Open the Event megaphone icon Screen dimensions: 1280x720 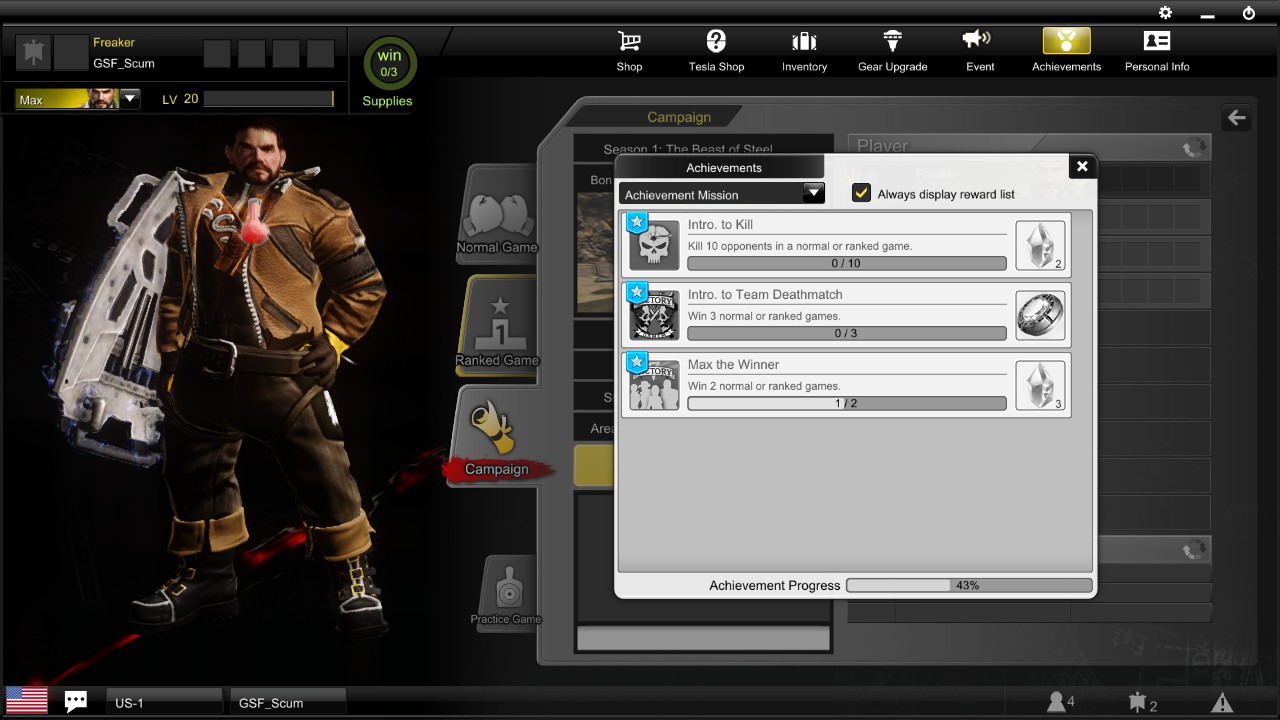click(976, 39)
